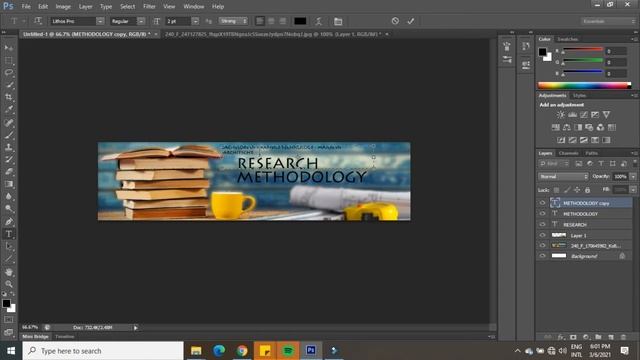Open the Filter menu
The image size is (640, 360).
click(149, 7)
